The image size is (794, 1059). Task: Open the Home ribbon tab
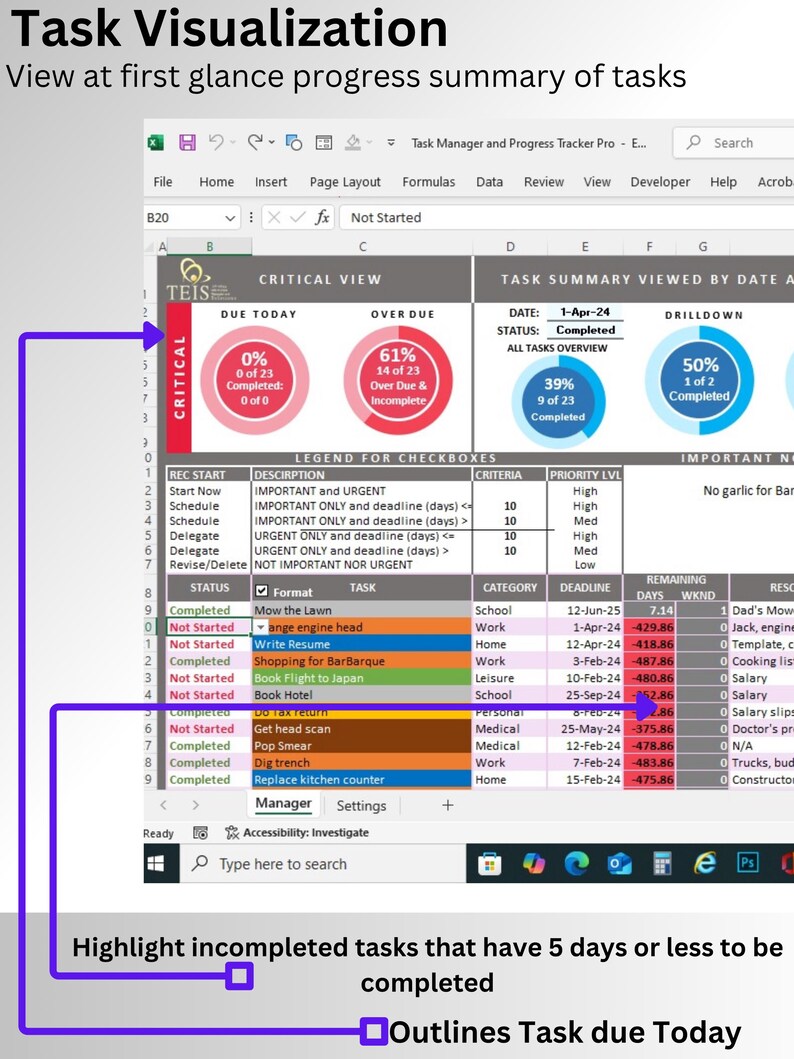(217, 182)
